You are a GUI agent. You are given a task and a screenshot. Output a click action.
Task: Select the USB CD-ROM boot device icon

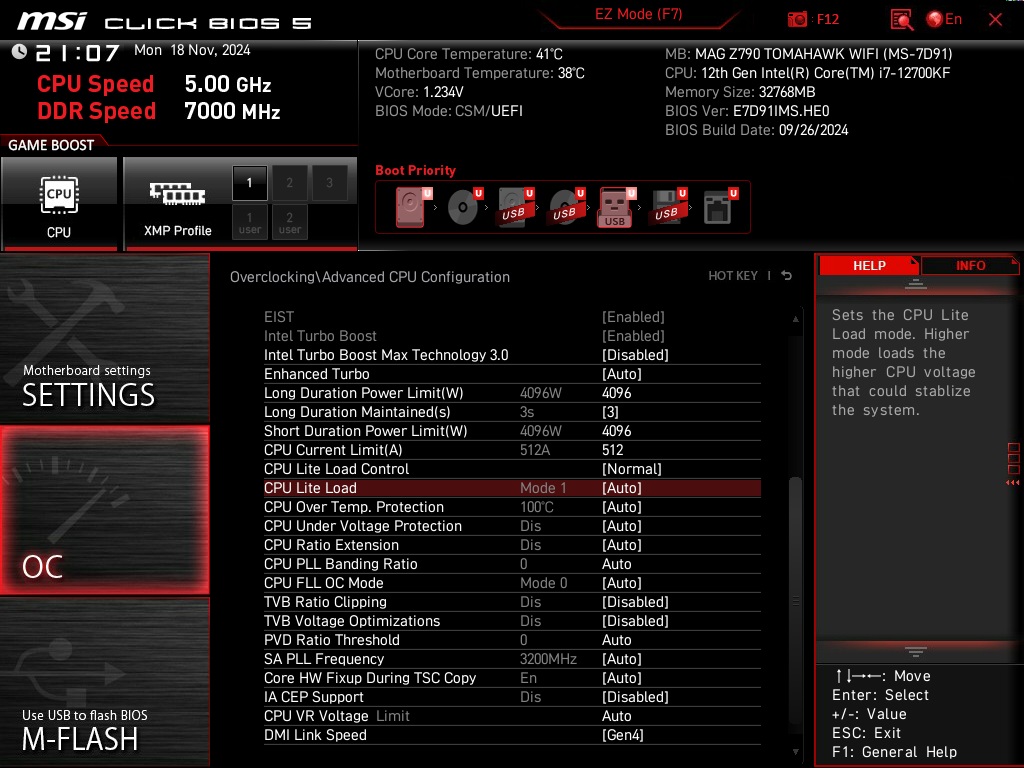(x=566, y=207)
